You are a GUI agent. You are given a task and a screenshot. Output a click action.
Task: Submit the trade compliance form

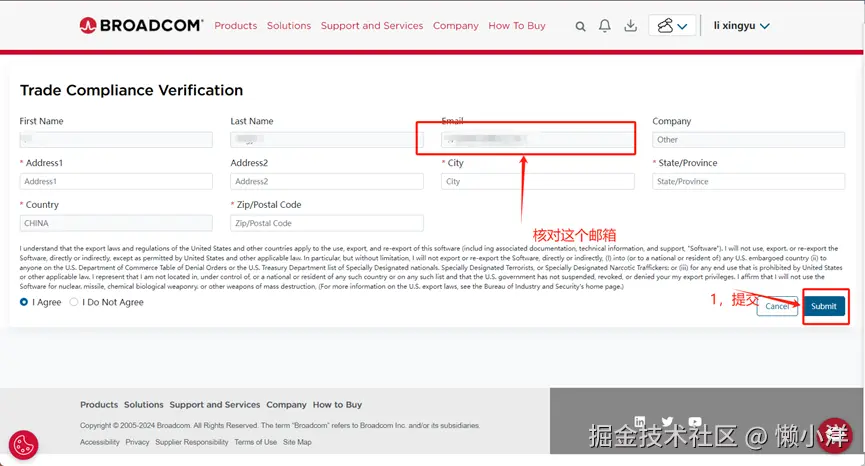coord(824,306)
